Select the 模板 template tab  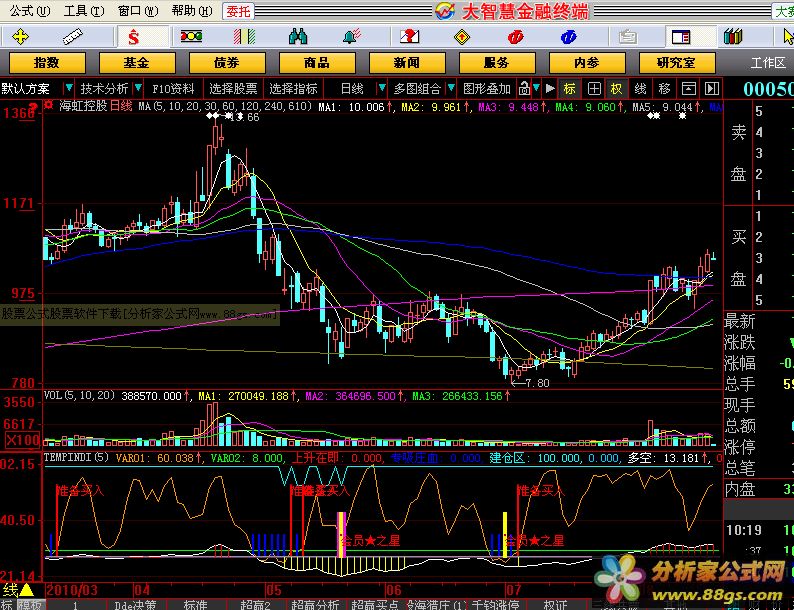point(30,605)
